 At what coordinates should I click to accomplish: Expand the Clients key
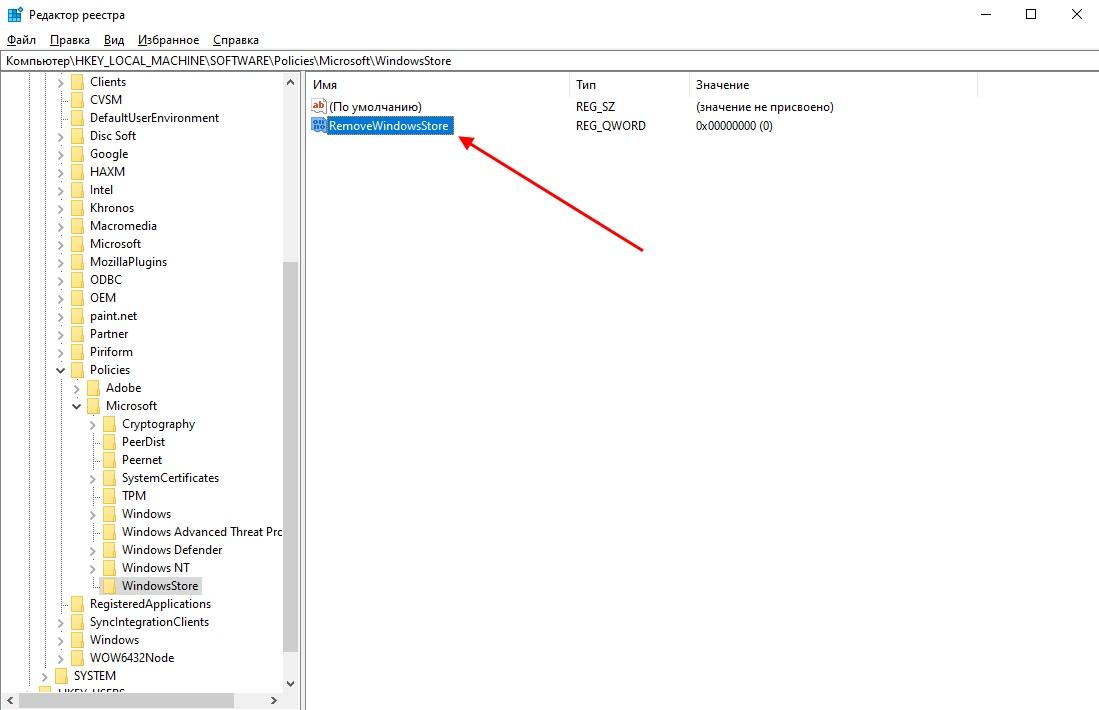tap(60, 82)
